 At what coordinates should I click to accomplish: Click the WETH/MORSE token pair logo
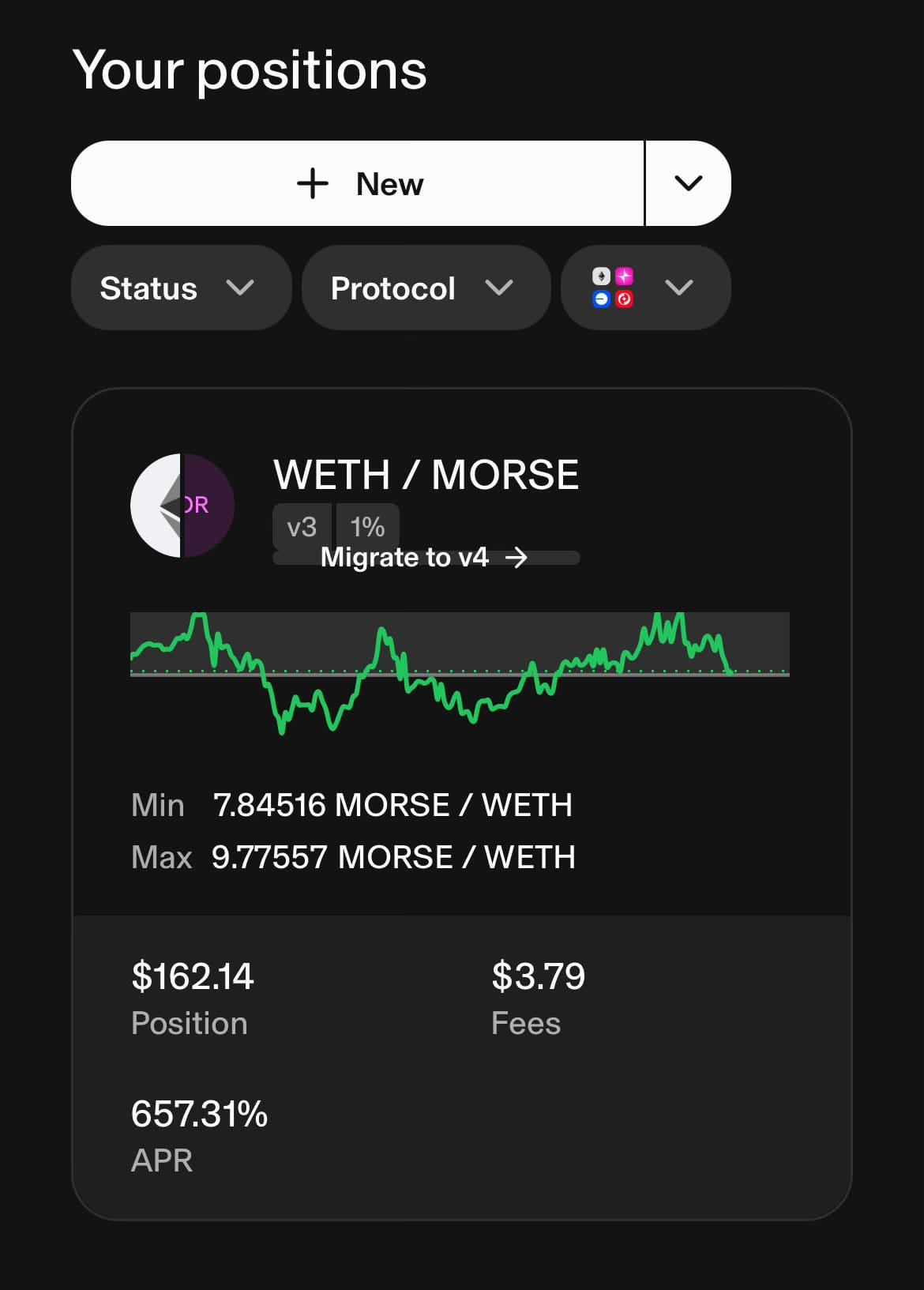click(x=182, y=506)
